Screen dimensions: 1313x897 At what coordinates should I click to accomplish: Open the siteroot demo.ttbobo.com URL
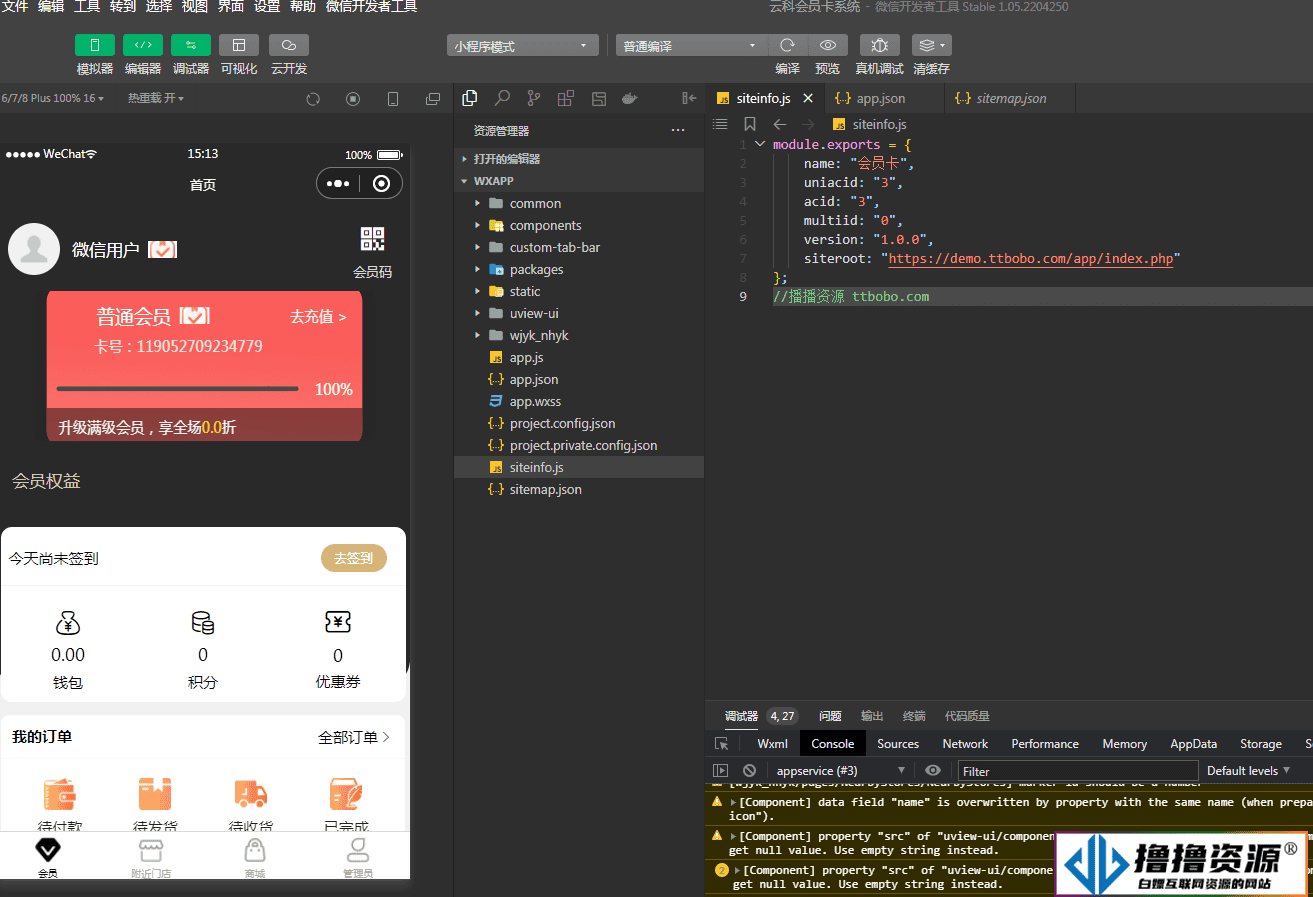1031,258
